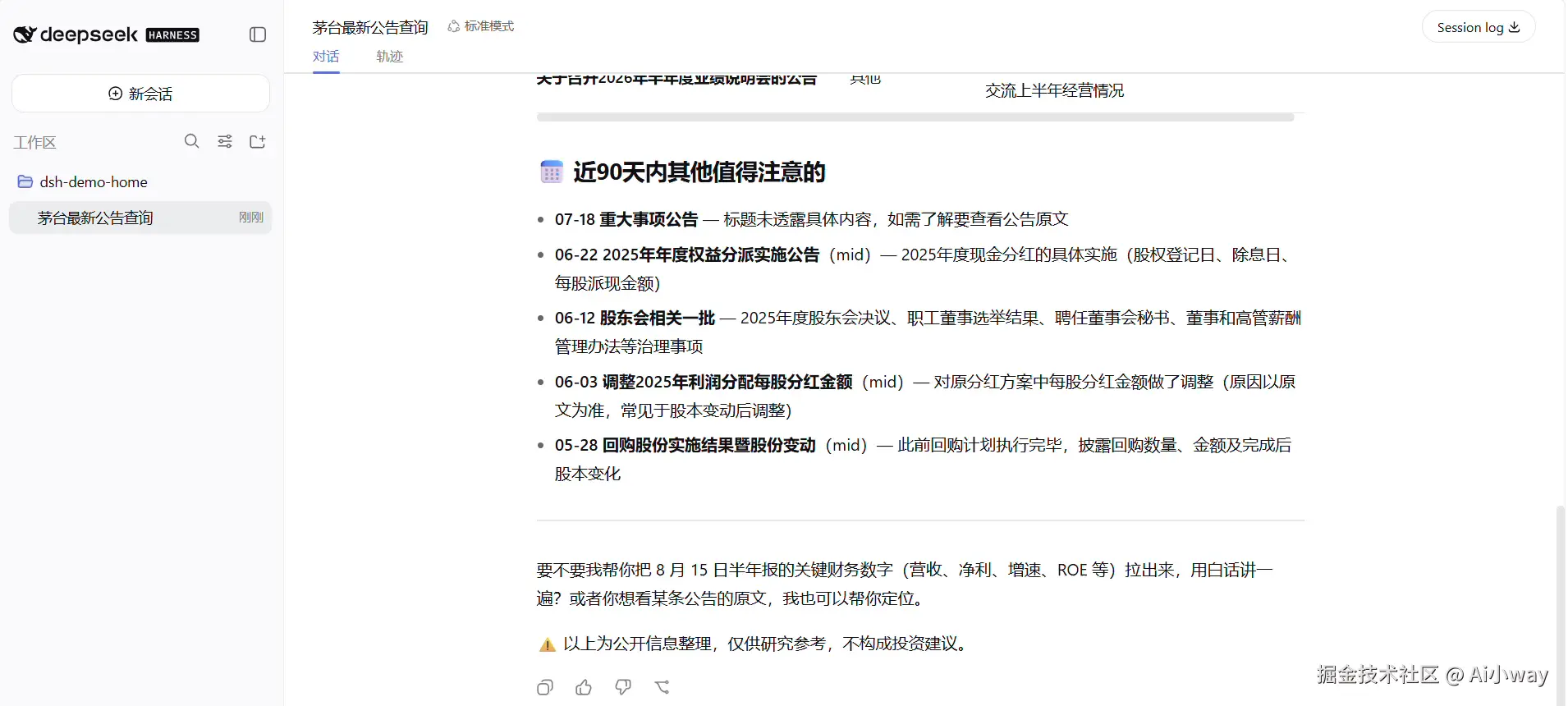Click the table's horizontal scrollbar
The height and width of the screenshot is (706, 1568).
915,117
